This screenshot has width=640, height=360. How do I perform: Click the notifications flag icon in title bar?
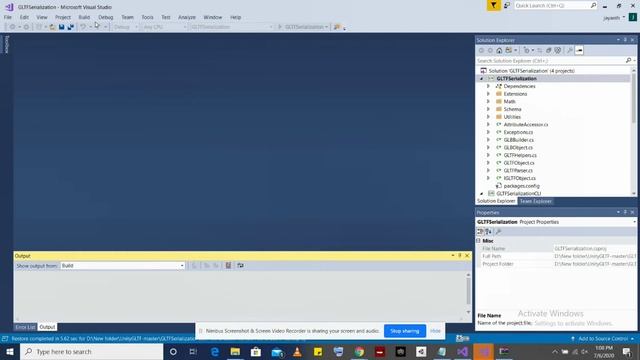tap(493, 5)
